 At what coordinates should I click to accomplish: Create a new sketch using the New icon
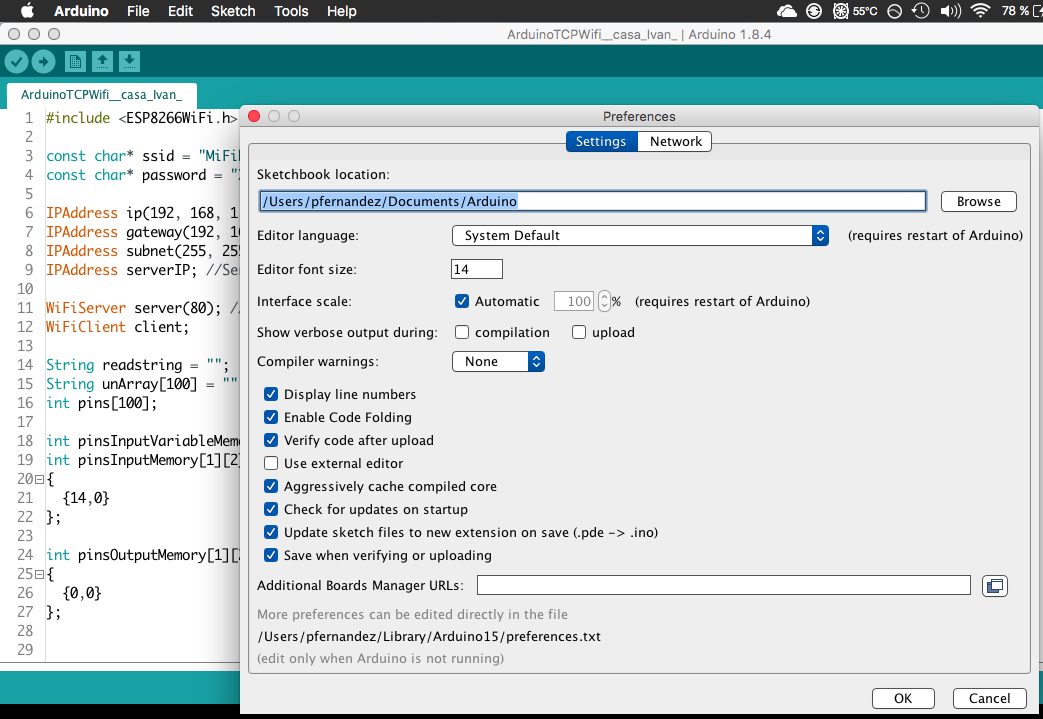click(75, 61)
